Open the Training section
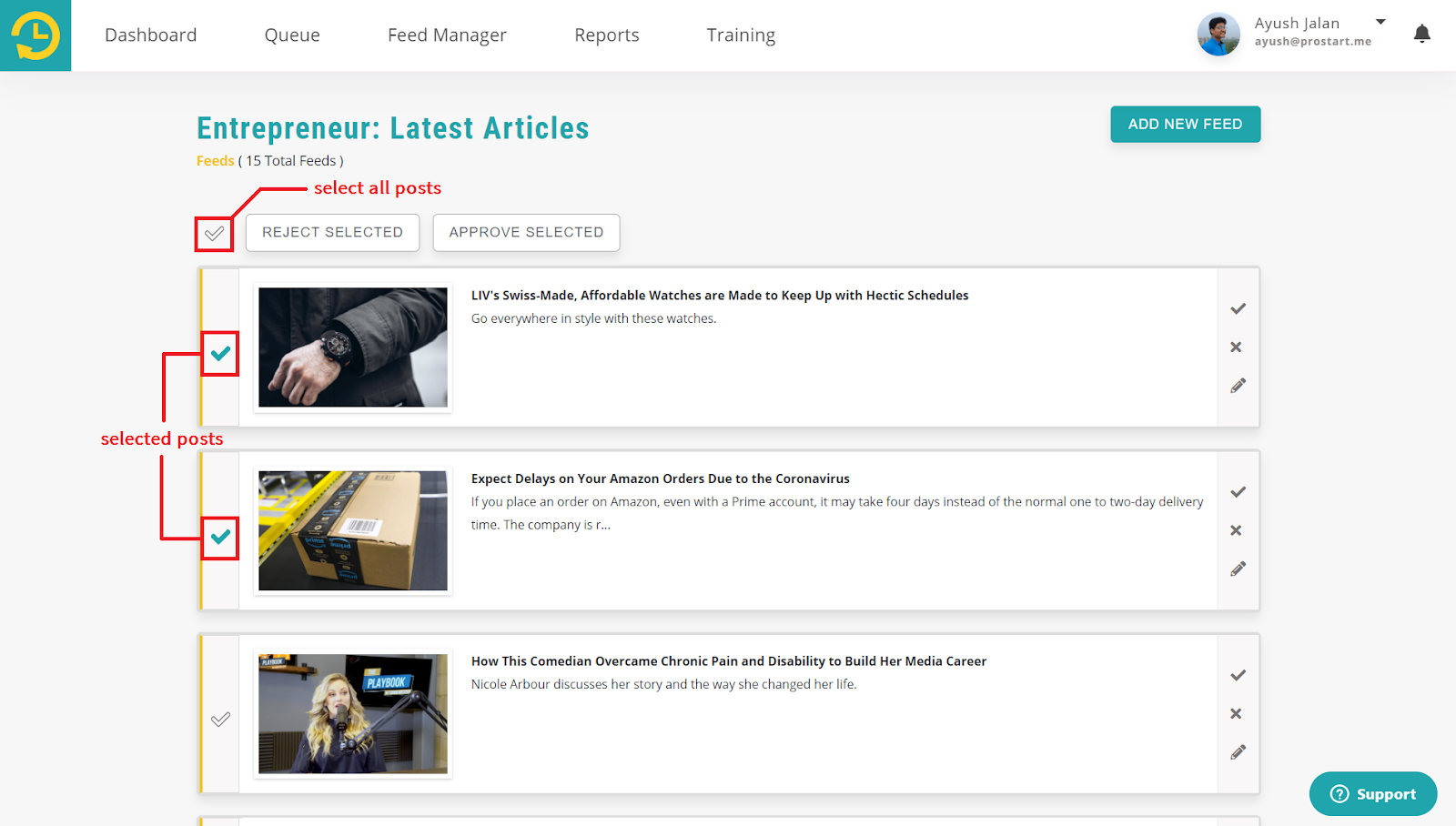1456x826 pixels. [x=741, y=35]
